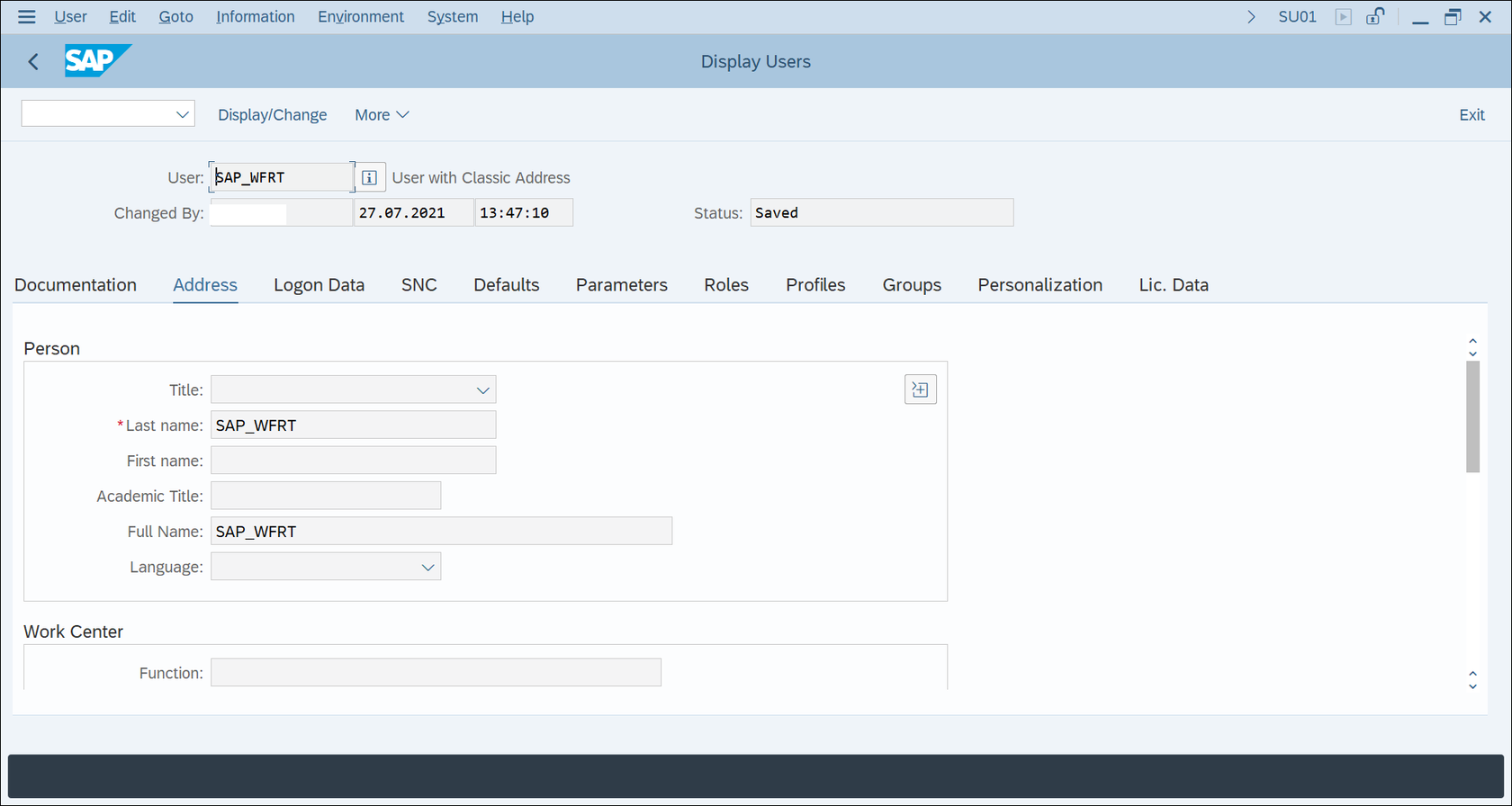Go to the Defaults tab
Image resolution: width=1512 pixels, height=806 pixels.
(507, 285)
